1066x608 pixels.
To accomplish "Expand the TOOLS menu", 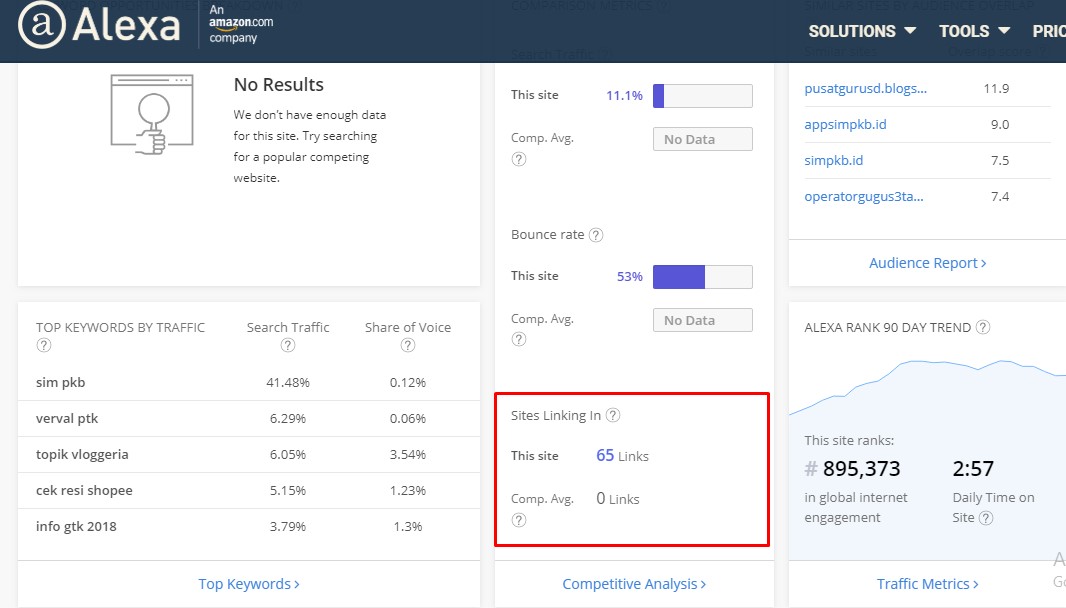I will (974, 31).
